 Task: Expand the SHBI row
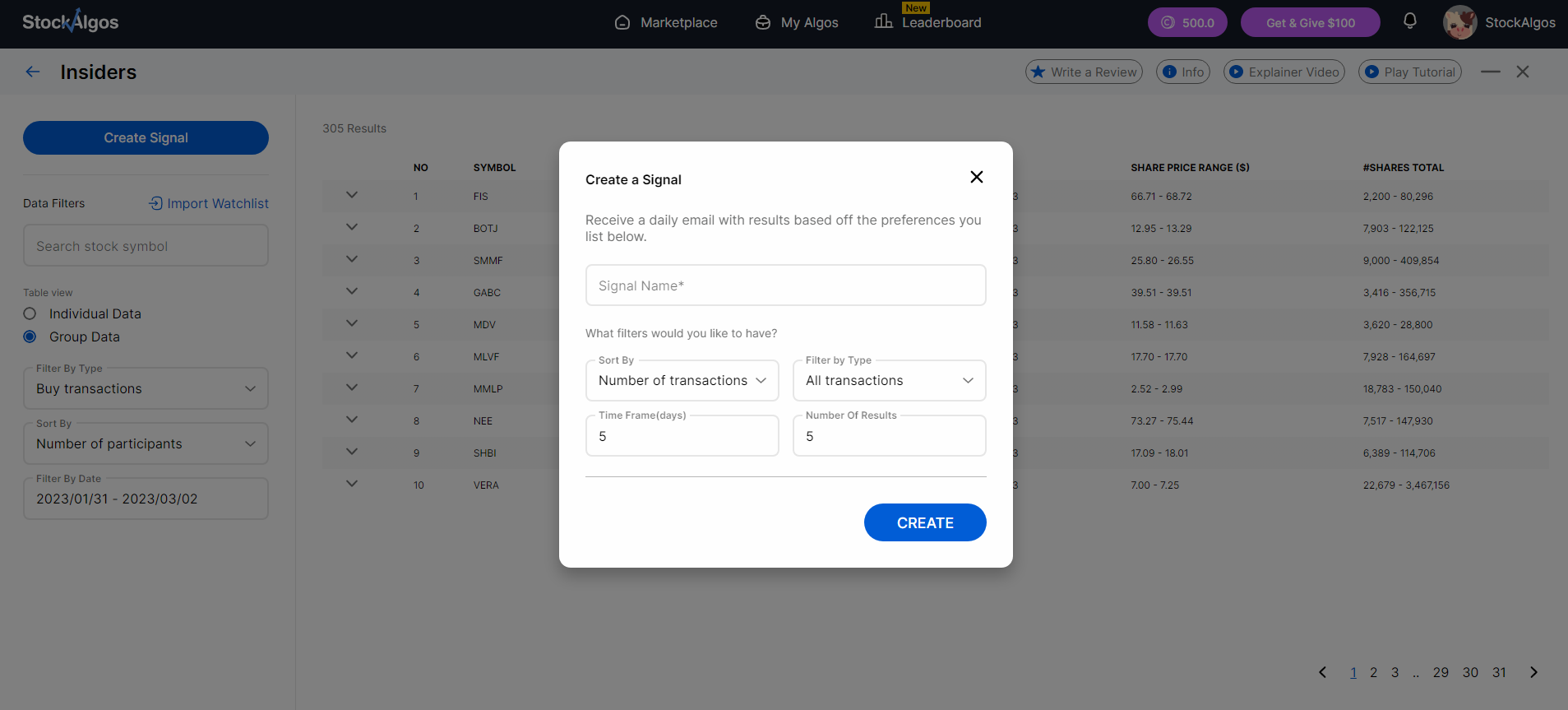[352, 452]
